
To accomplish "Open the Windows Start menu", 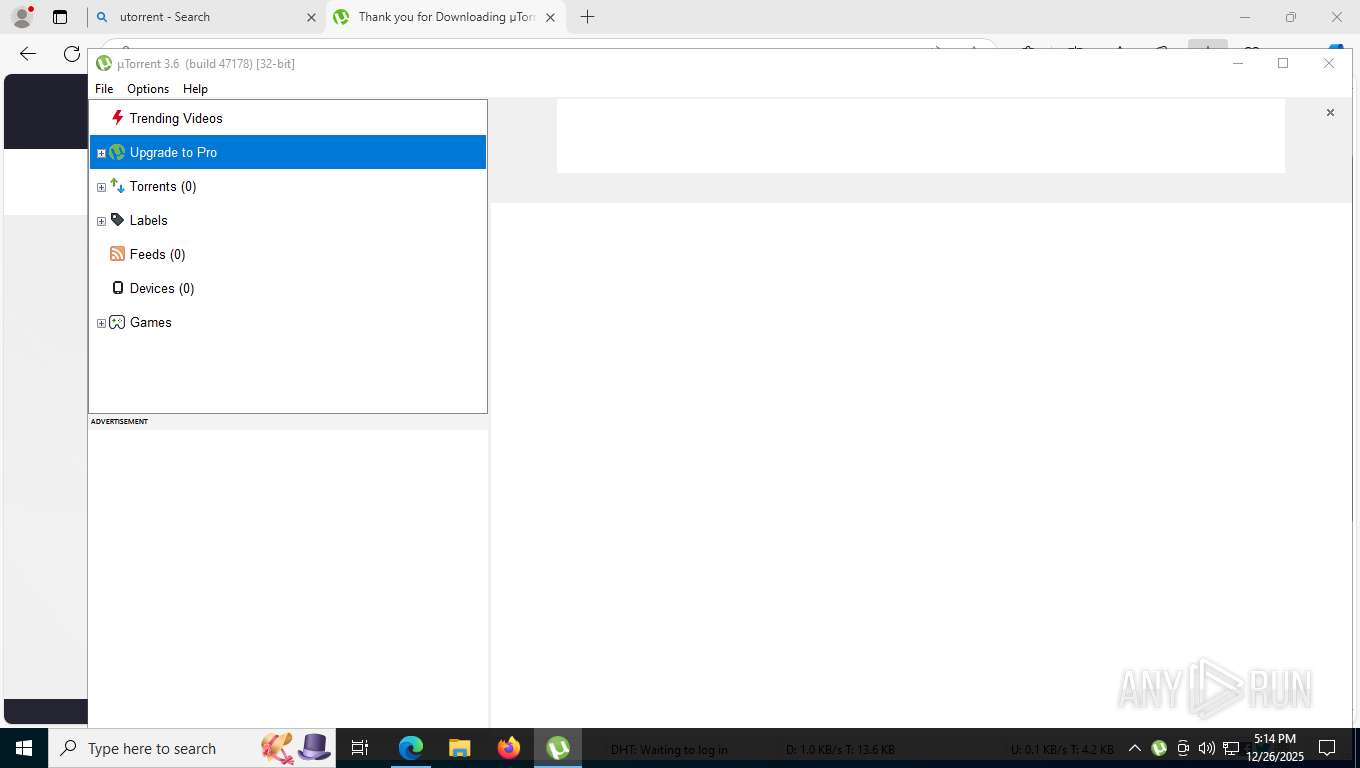I will 23,748.
